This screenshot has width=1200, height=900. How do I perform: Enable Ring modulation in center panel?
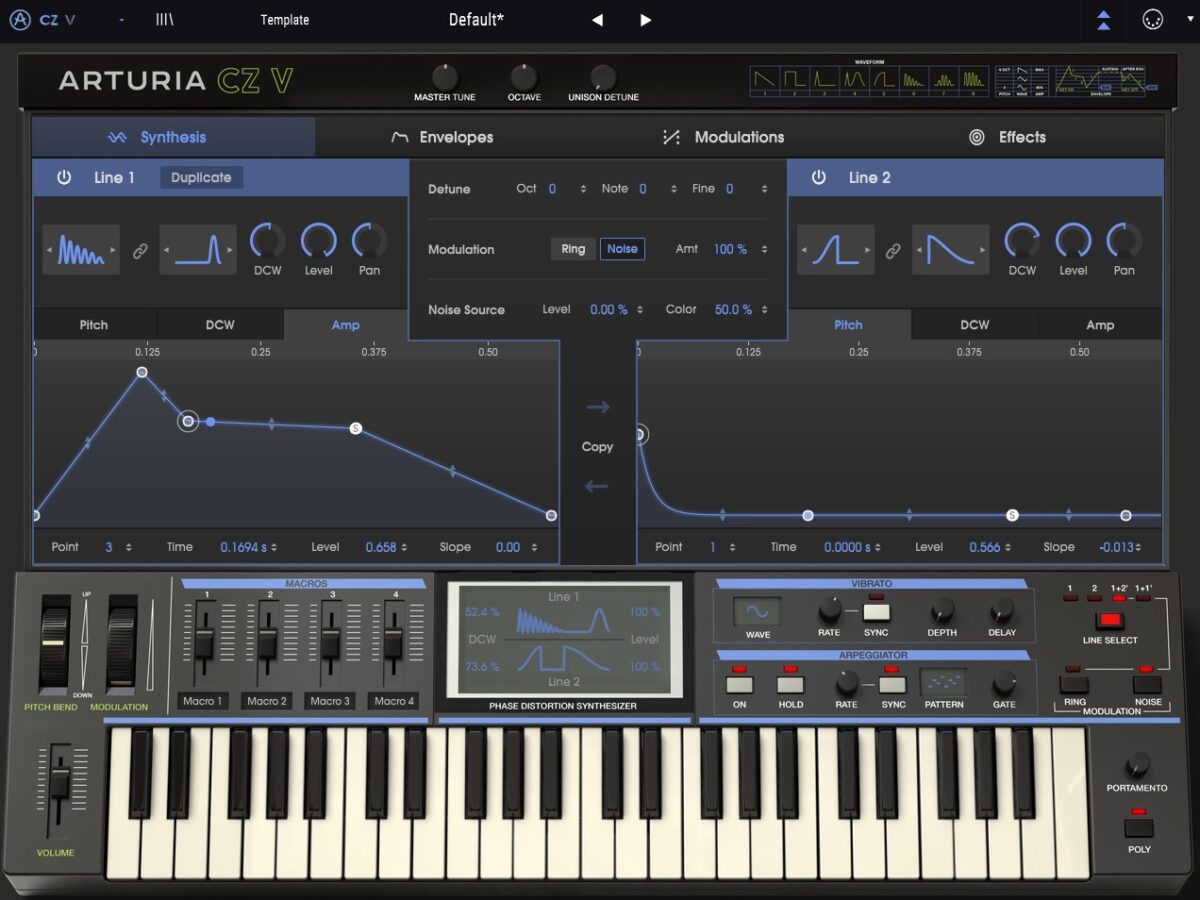(x=573, y=249)
